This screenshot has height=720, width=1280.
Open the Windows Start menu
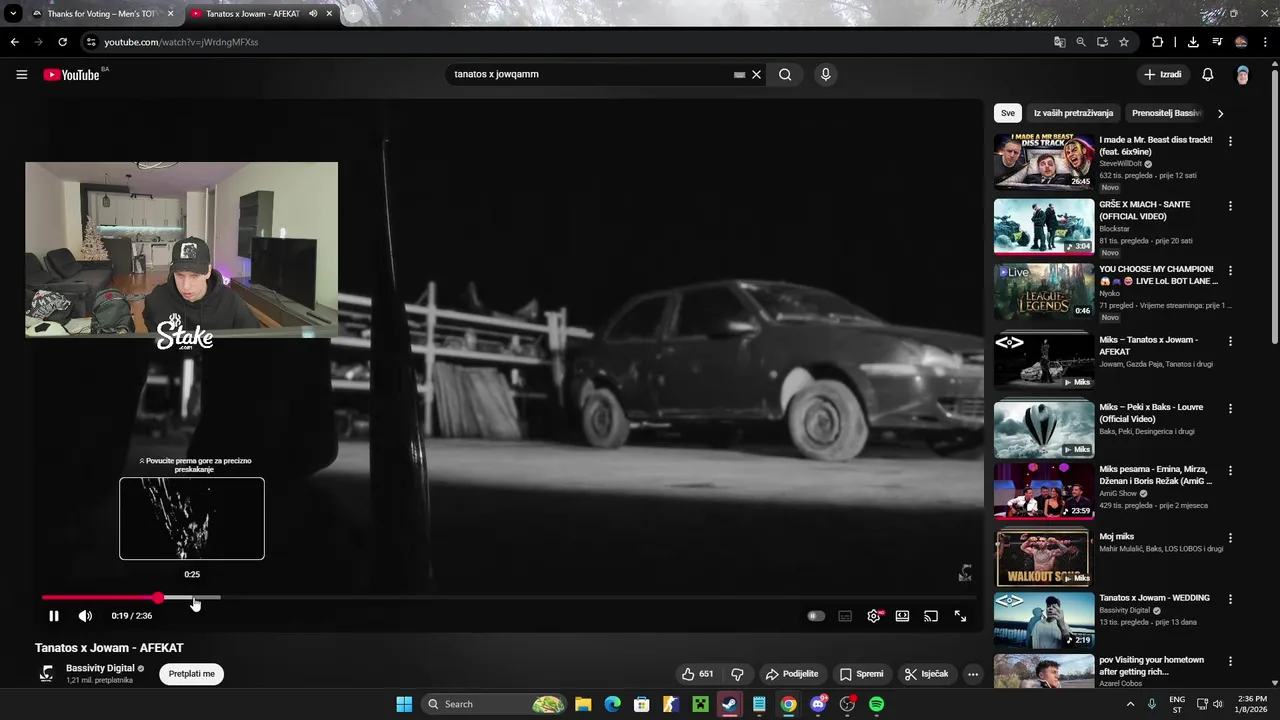(404, 704)
